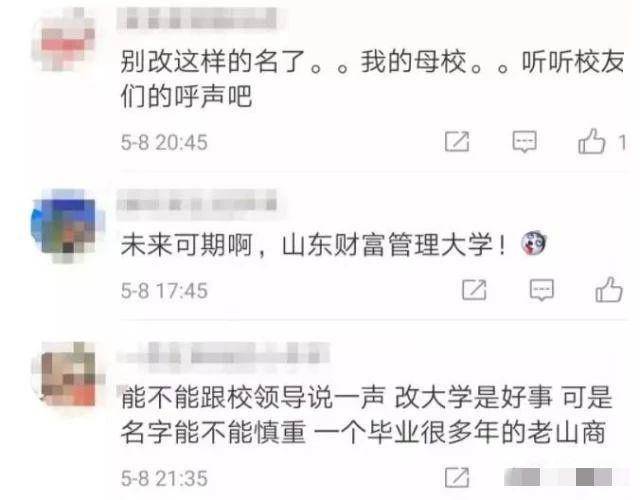Open first commenter's blurred username
This screenshot has height=500, width=640.
point(200,18)
